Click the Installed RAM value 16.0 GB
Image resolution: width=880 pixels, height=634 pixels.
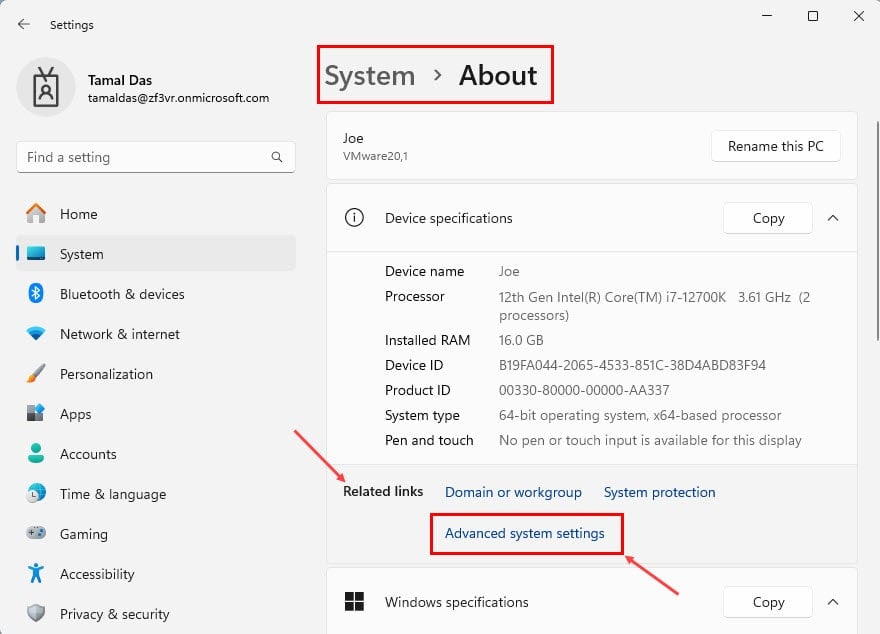[521, 340]
